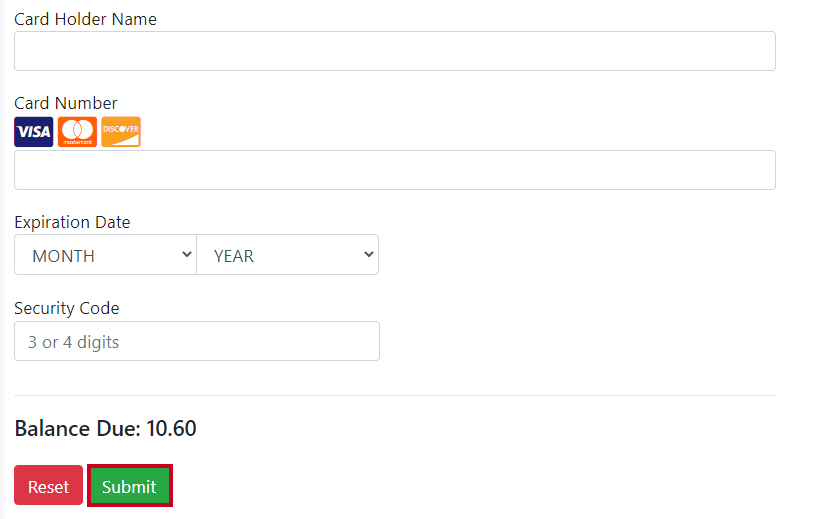818x519 pixels.
Task: Click the Mastercard logo icon
Action: (x=77, y=132)
